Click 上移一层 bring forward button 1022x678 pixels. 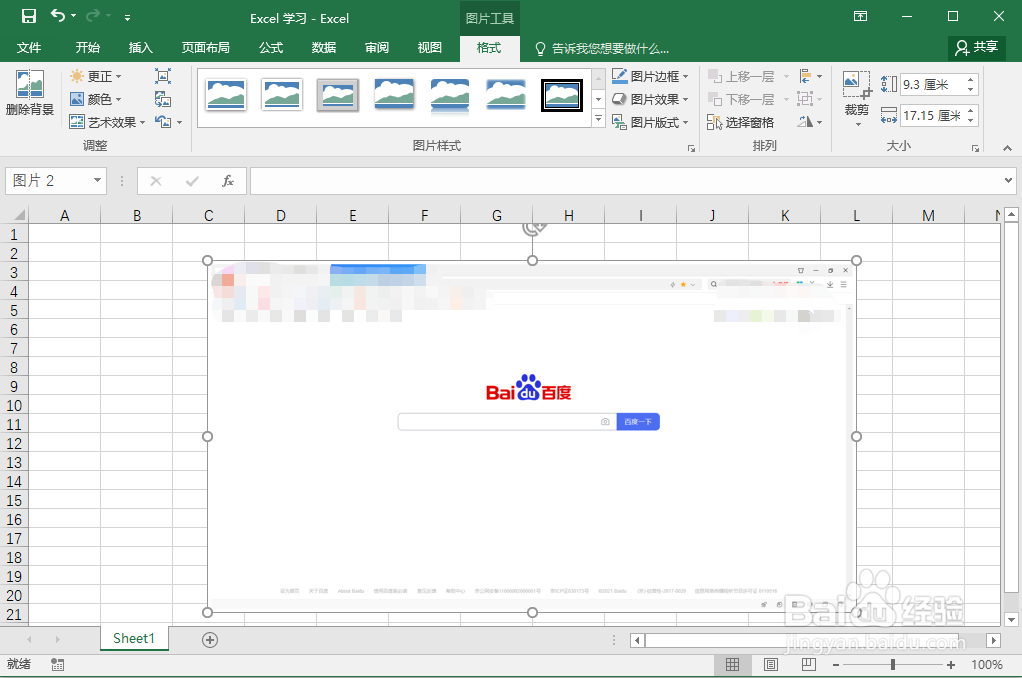pyautogui.click(x=741, y=76)
